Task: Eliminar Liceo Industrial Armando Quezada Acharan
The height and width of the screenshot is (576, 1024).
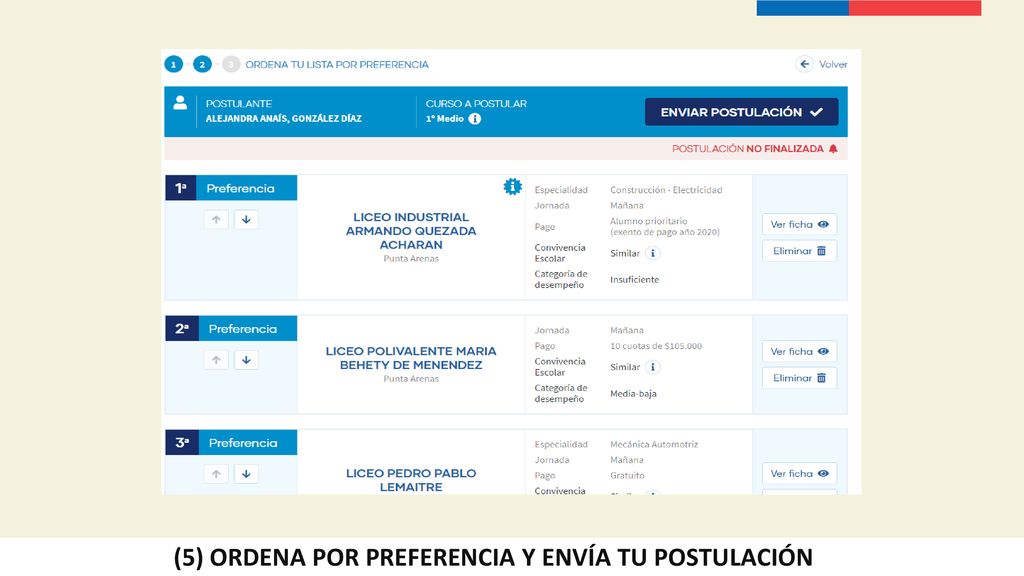Action: pyautogui.click(x=799, y=251)
